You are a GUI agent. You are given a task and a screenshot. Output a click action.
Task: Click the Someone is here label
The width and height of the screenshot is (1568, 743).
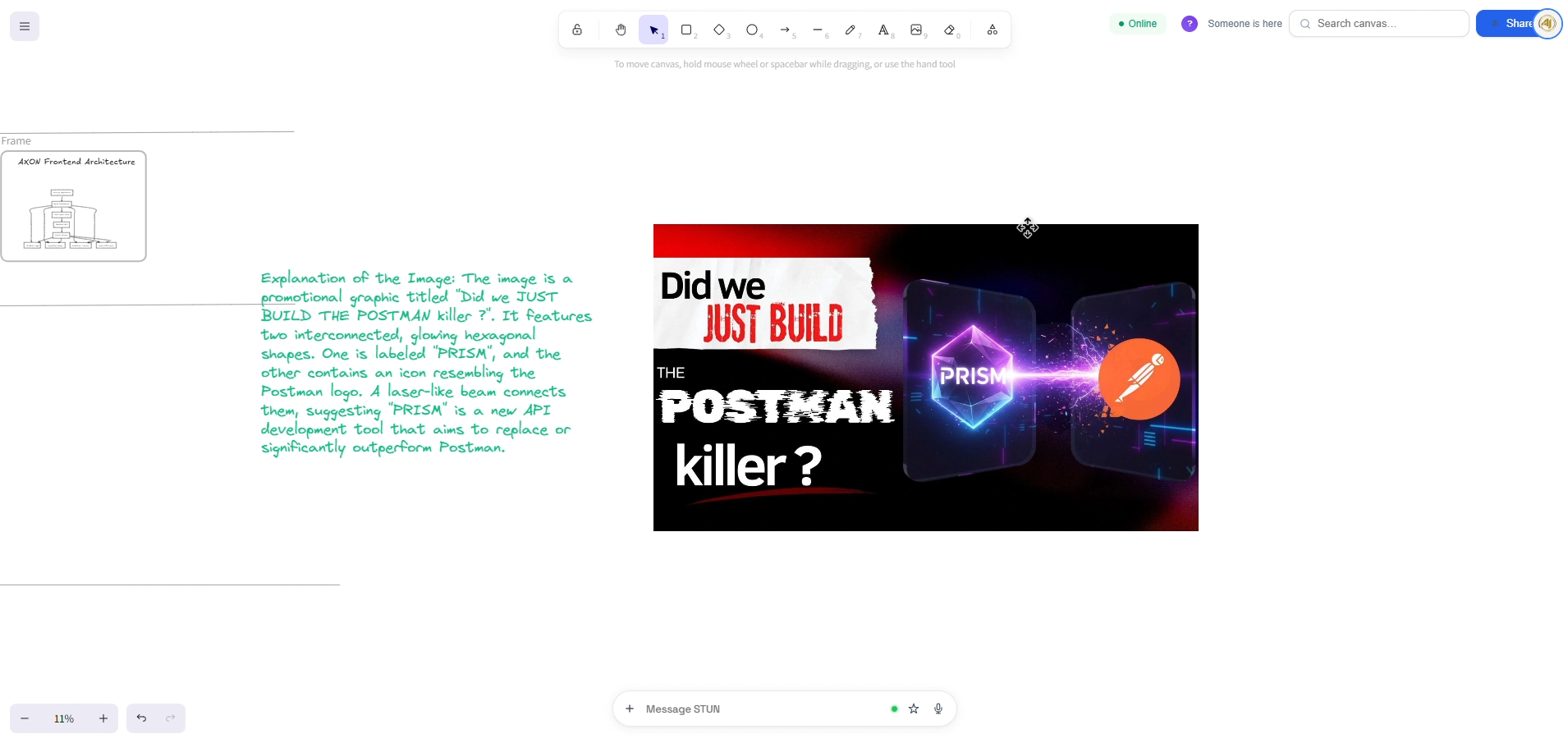1245,24
